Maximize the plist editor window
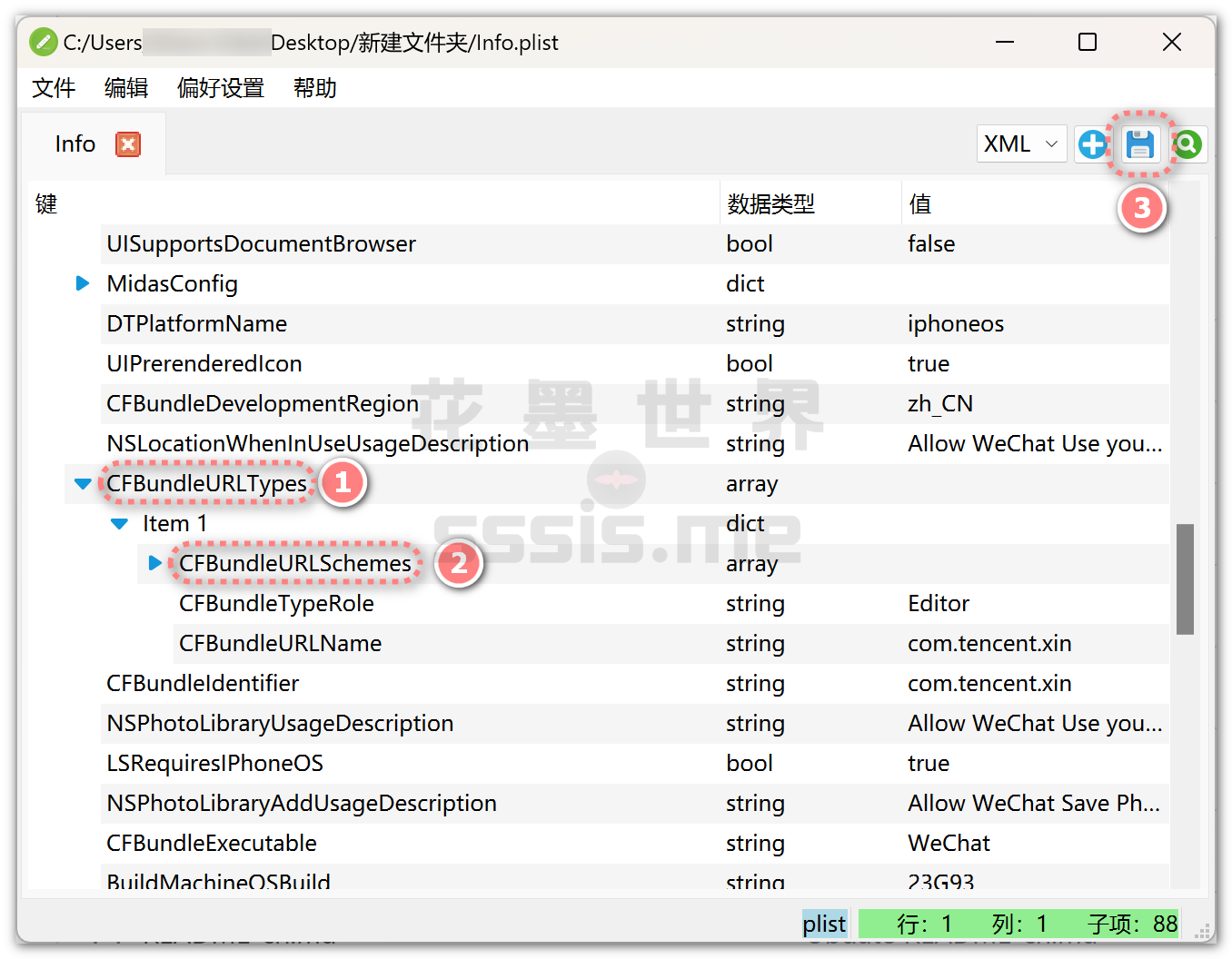This screenshot has width=1232, height=959. (1088, 42)
